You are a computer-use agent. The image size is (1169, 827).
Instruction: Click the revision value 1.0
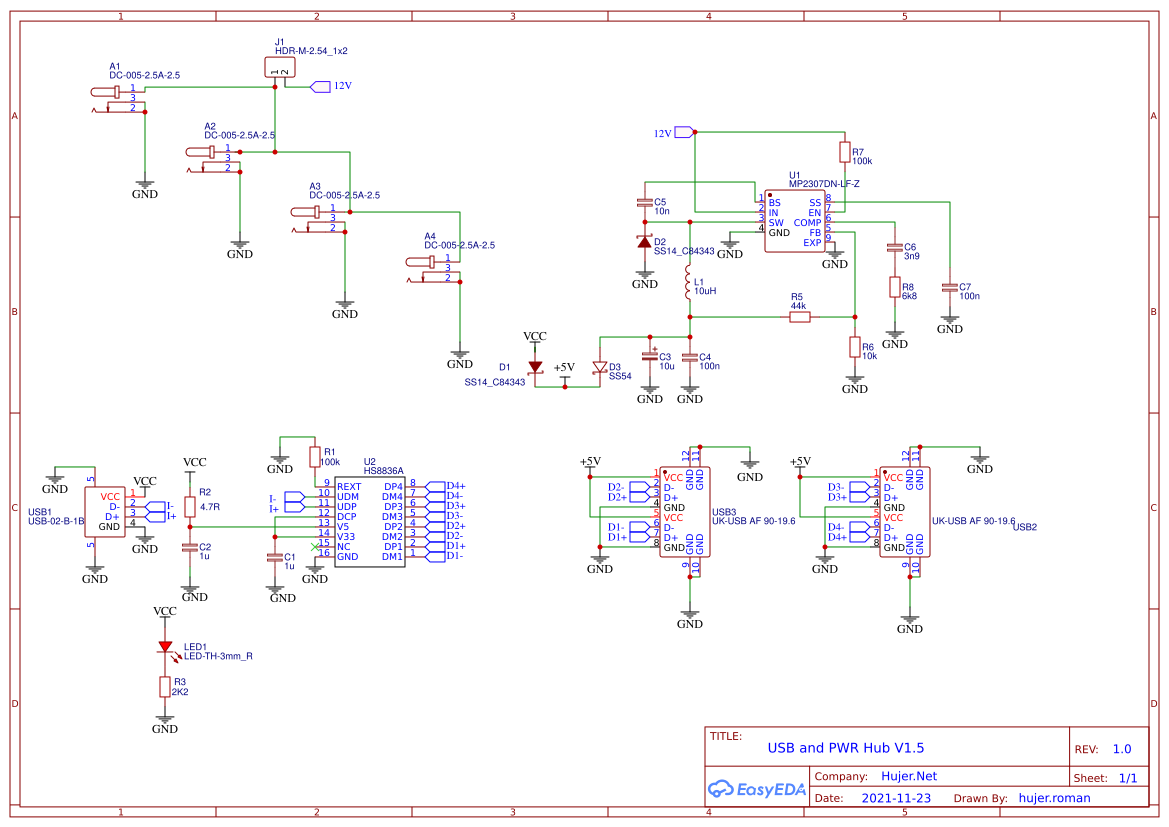pos(1122,749)
